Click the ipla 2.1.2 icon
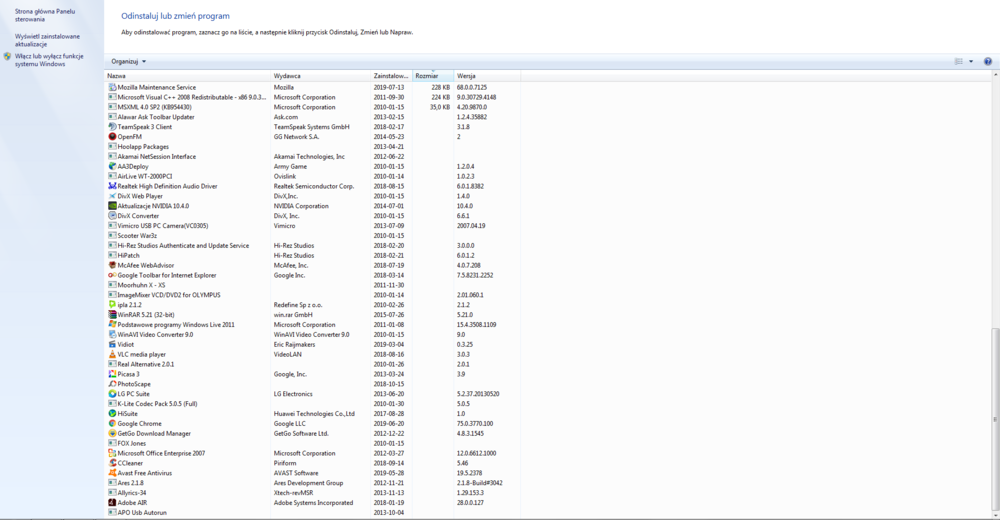The height and width of the screenshot is (520, 1000). 112,305
